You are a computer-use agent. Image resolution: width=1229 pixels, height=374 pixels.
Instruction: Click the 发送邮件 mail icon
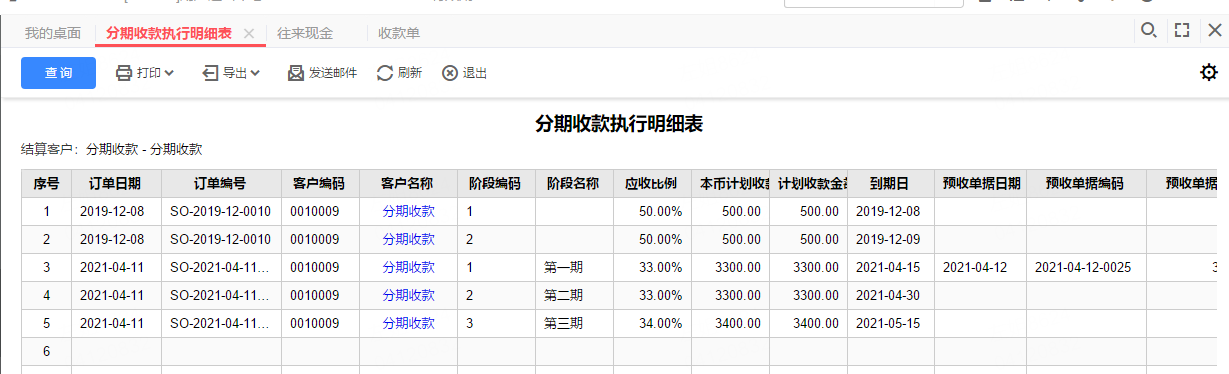coord(296,73)
